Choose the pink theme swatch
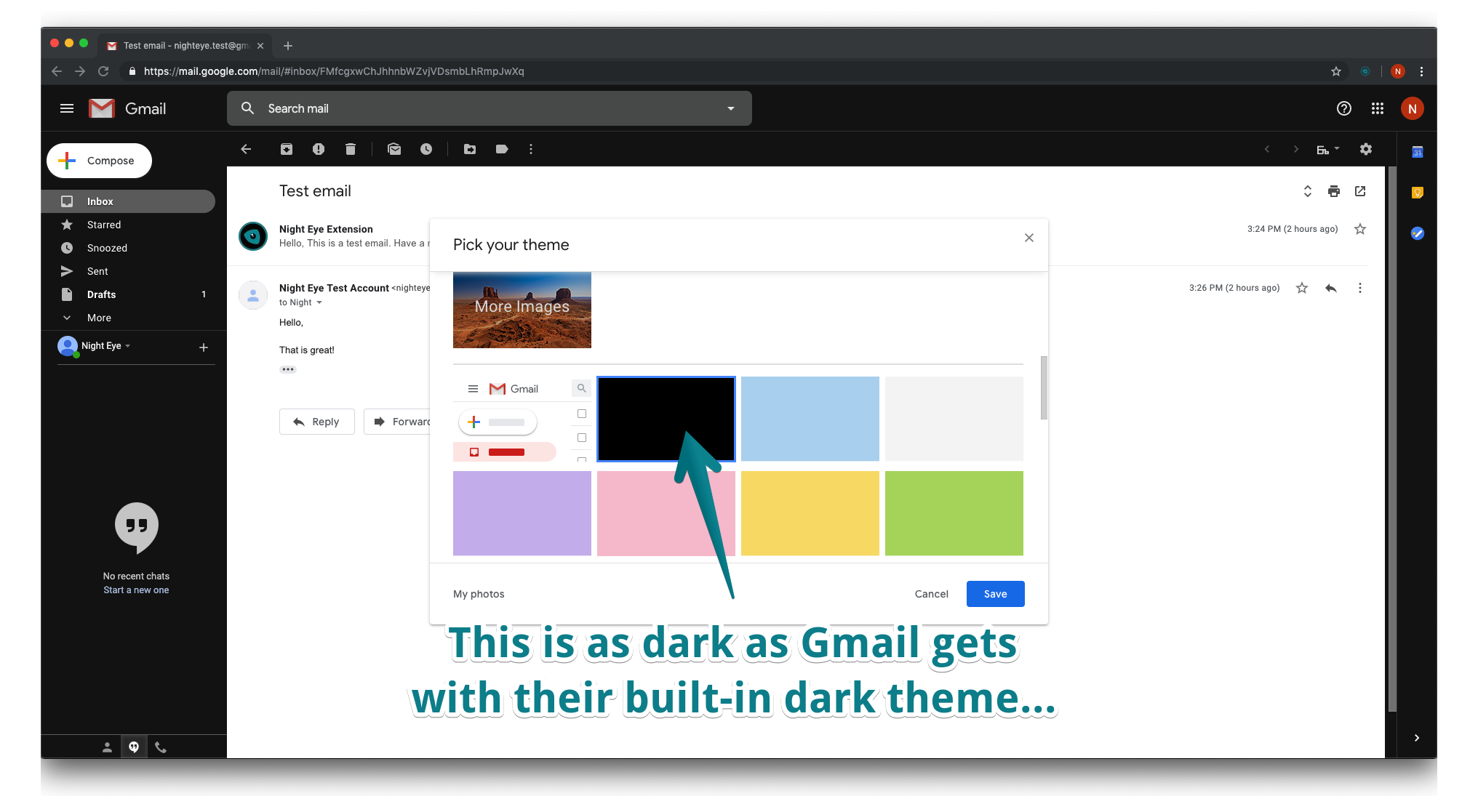1478x812 pixels. tap(666, 513)
